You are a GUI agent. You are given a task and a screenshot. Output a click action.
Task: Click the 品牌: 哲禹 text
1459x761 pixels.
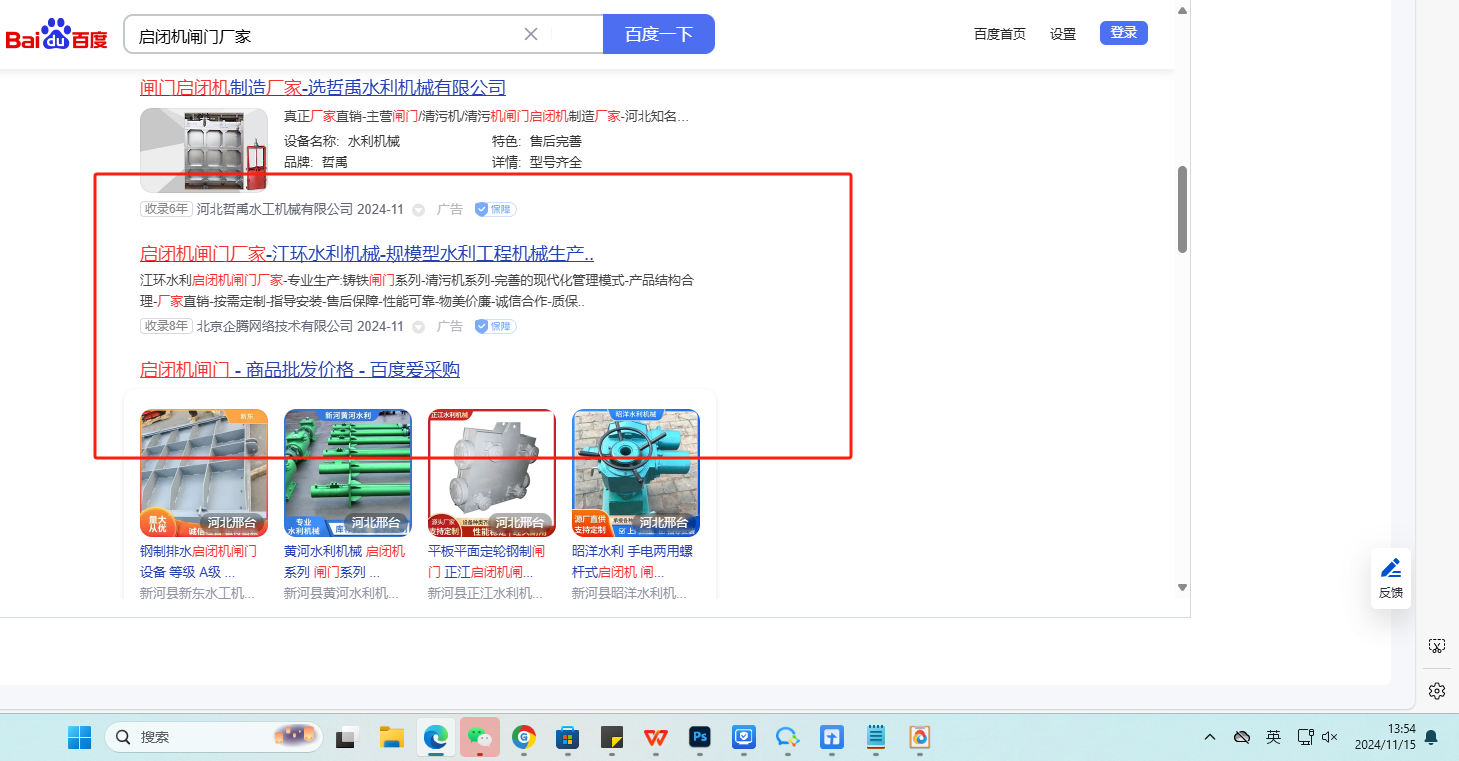point(316,162)
